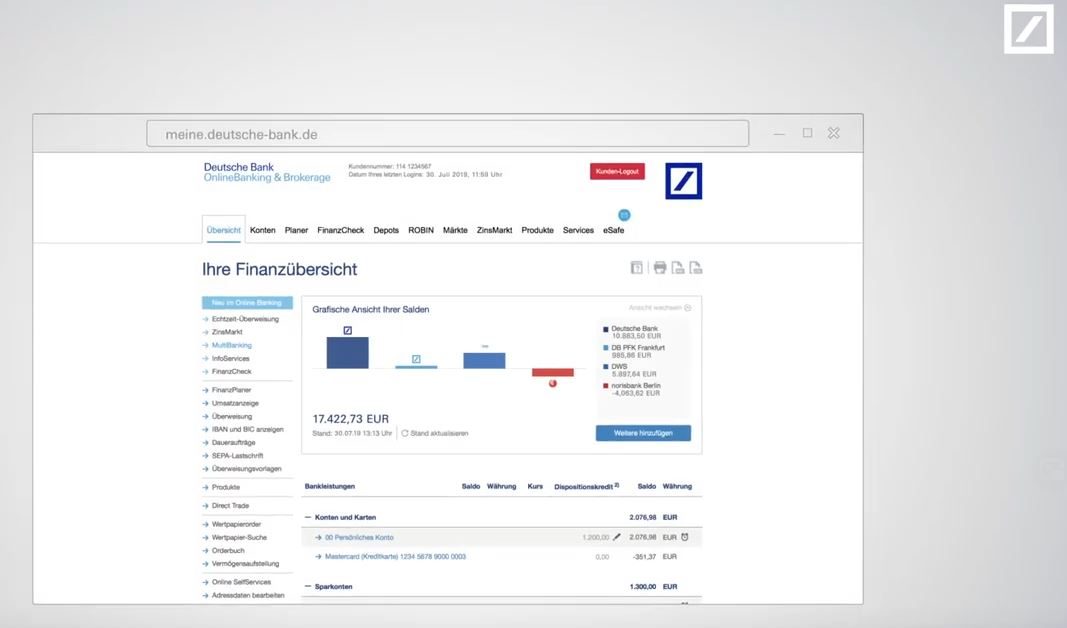The image size is (1067, 628).
Task: Open the Märkte tab
Action: coord(455,230)
